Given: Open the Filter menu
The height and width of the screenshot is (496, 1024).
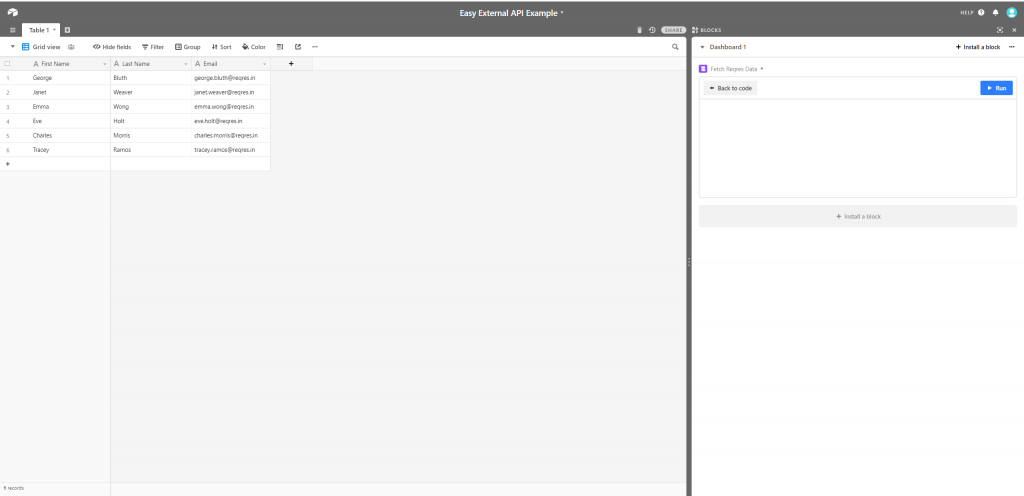Looking at the screenshot, I should point(153,47).
